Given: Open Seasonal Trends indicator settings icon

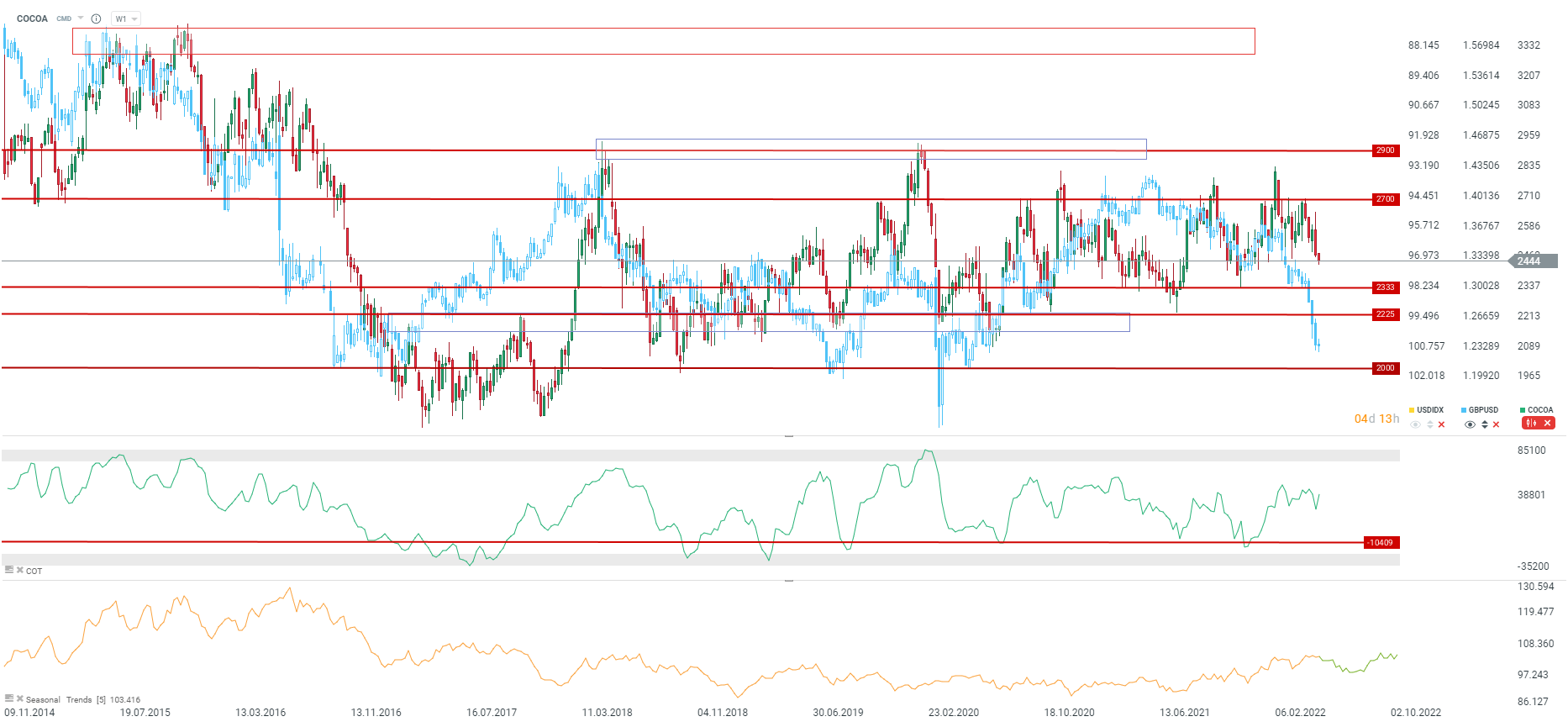Looking at the screenshot, I should point(9,698).
